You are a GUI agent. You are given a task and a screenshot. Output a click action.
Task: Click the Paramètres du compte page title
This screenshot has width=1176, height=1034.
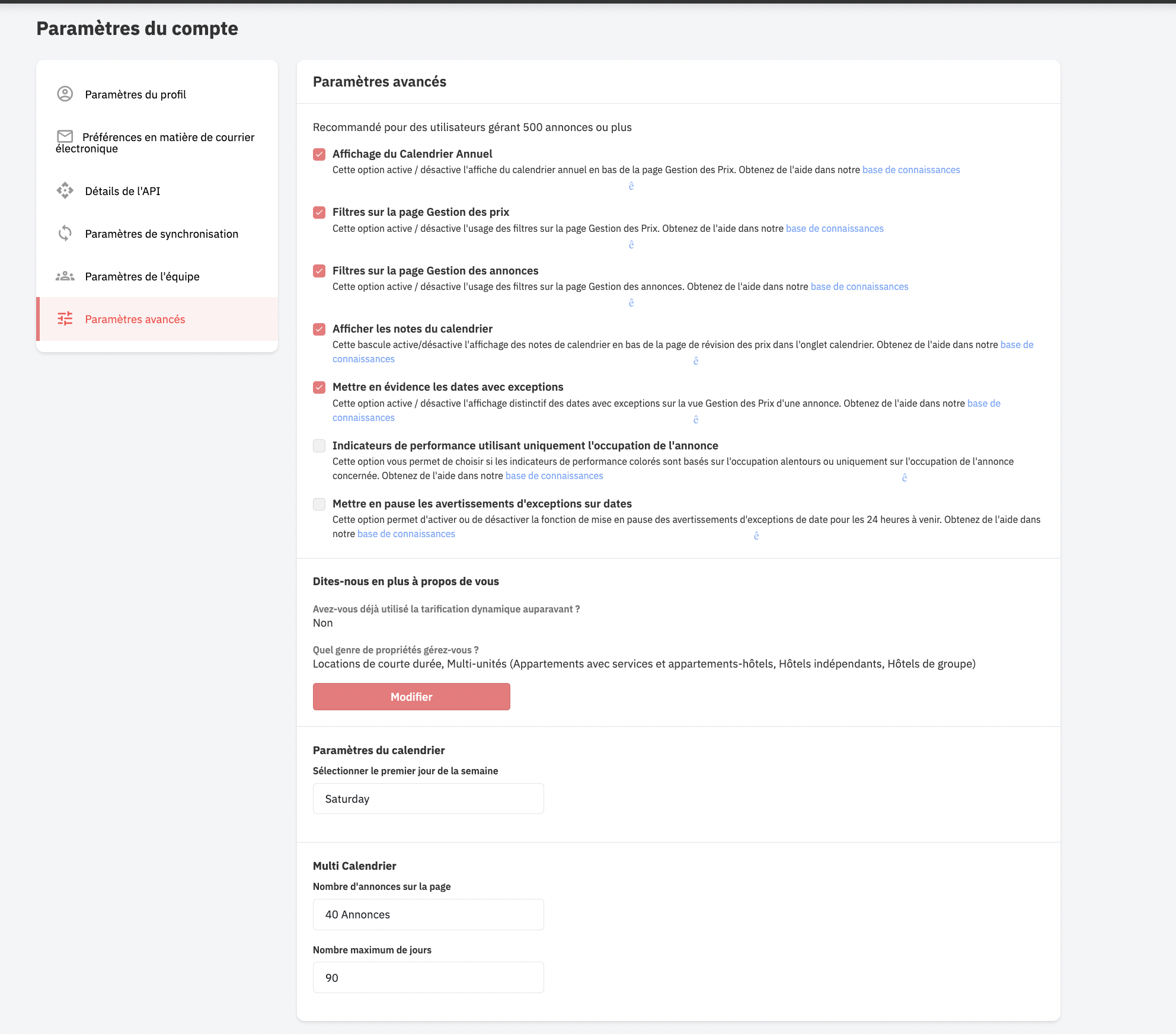137,28
